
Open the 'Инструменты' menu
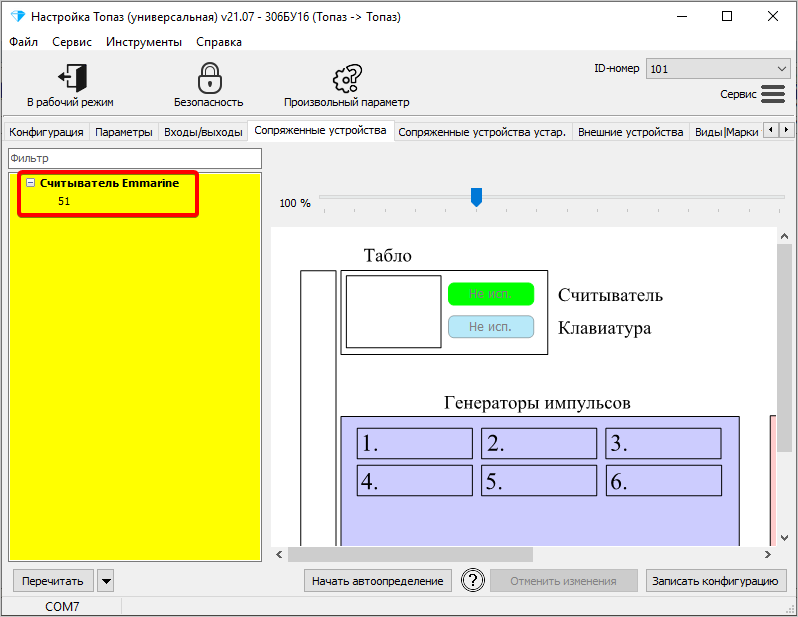click(x=144, y=42)
